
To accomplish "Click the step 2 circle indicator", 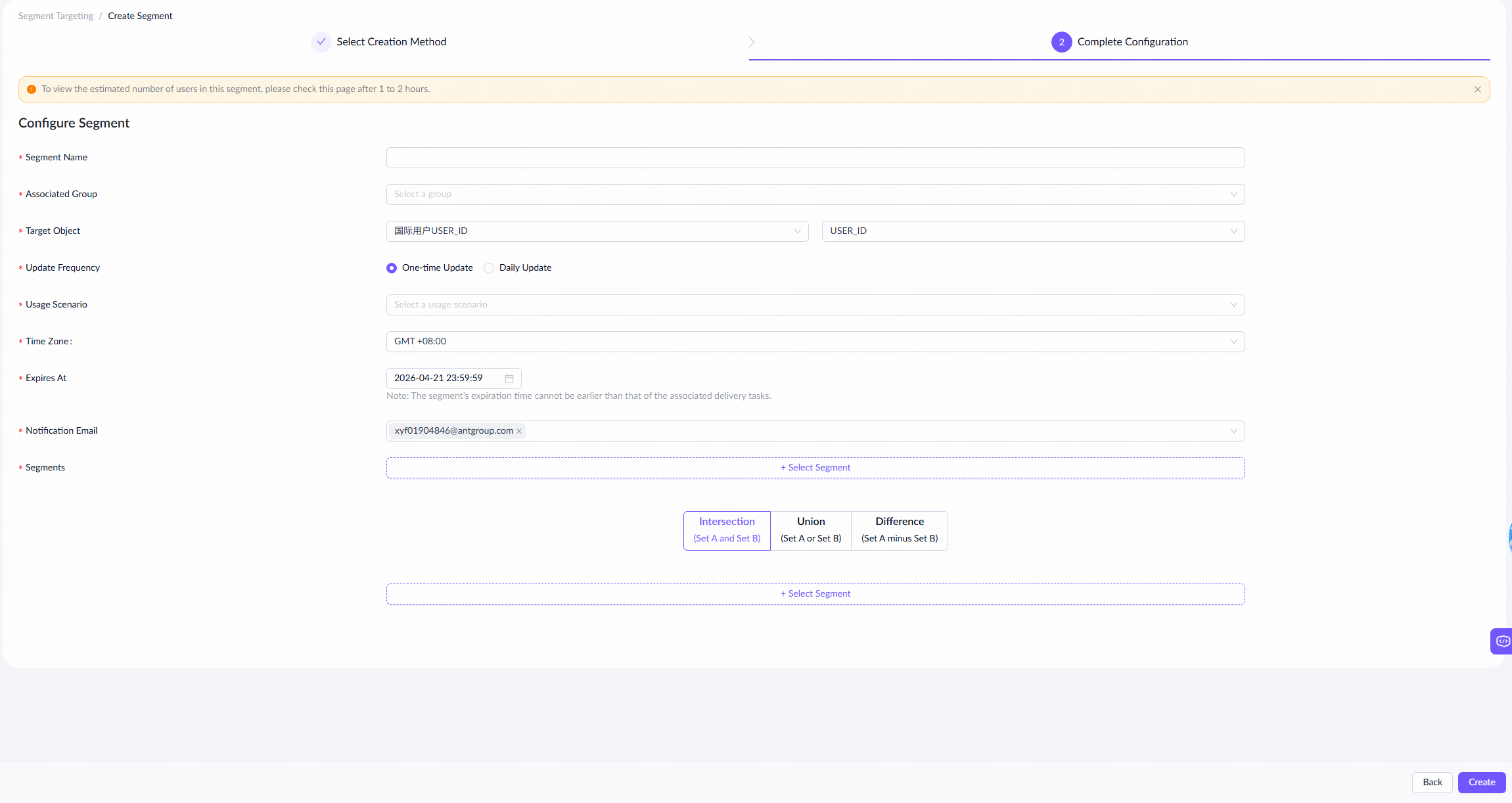I will click(1061, 42).
